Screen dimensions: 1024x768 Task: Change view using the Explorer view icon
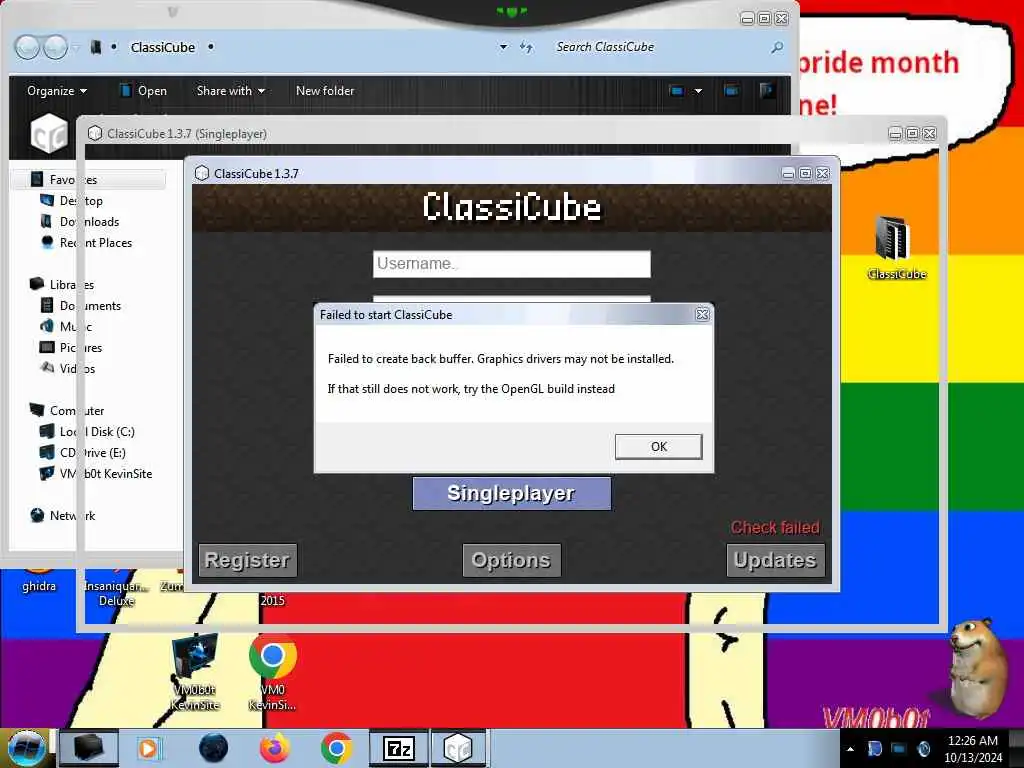[x=677, y=91]
